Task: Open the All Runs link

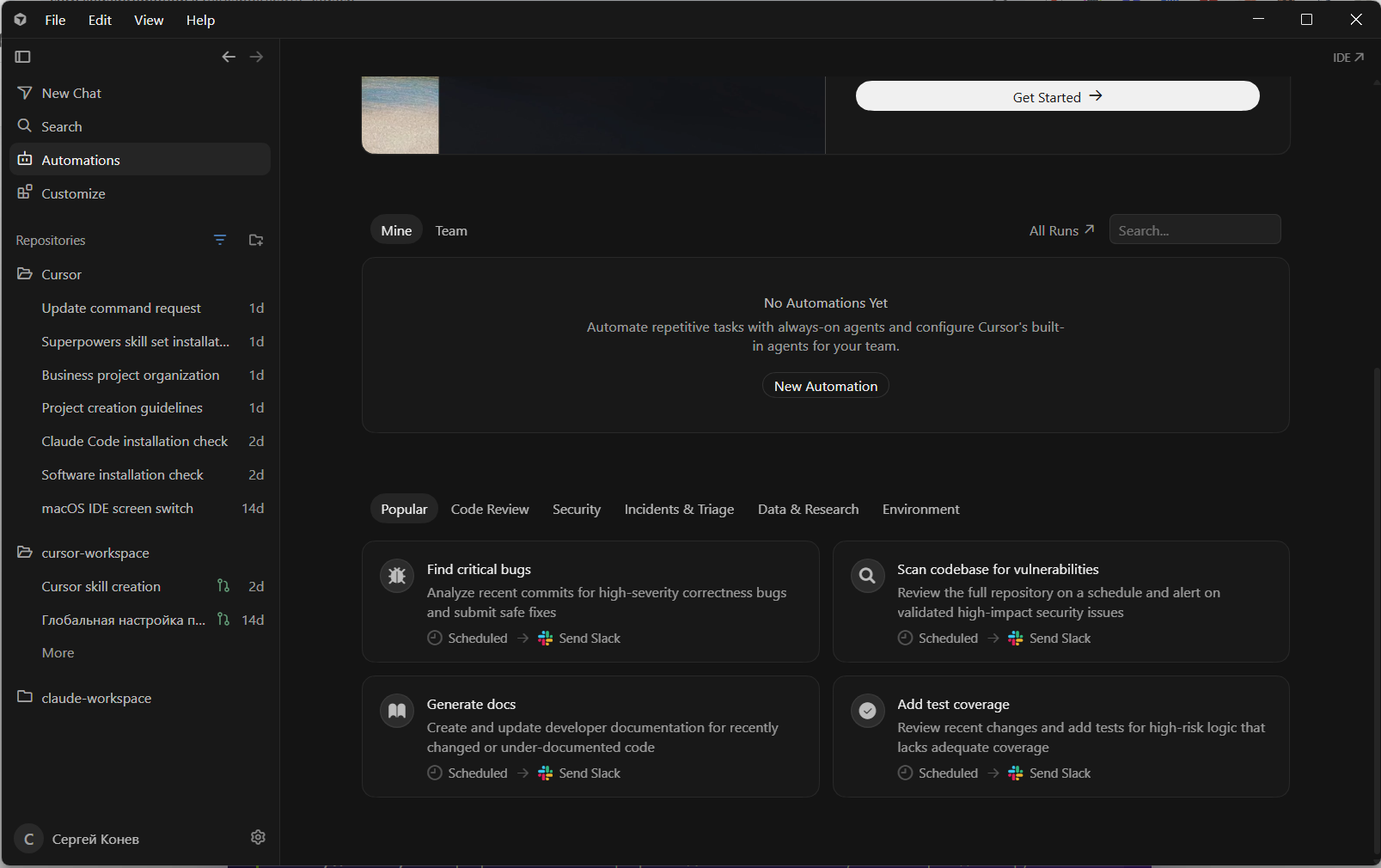Action: [x=1062, y=230]
